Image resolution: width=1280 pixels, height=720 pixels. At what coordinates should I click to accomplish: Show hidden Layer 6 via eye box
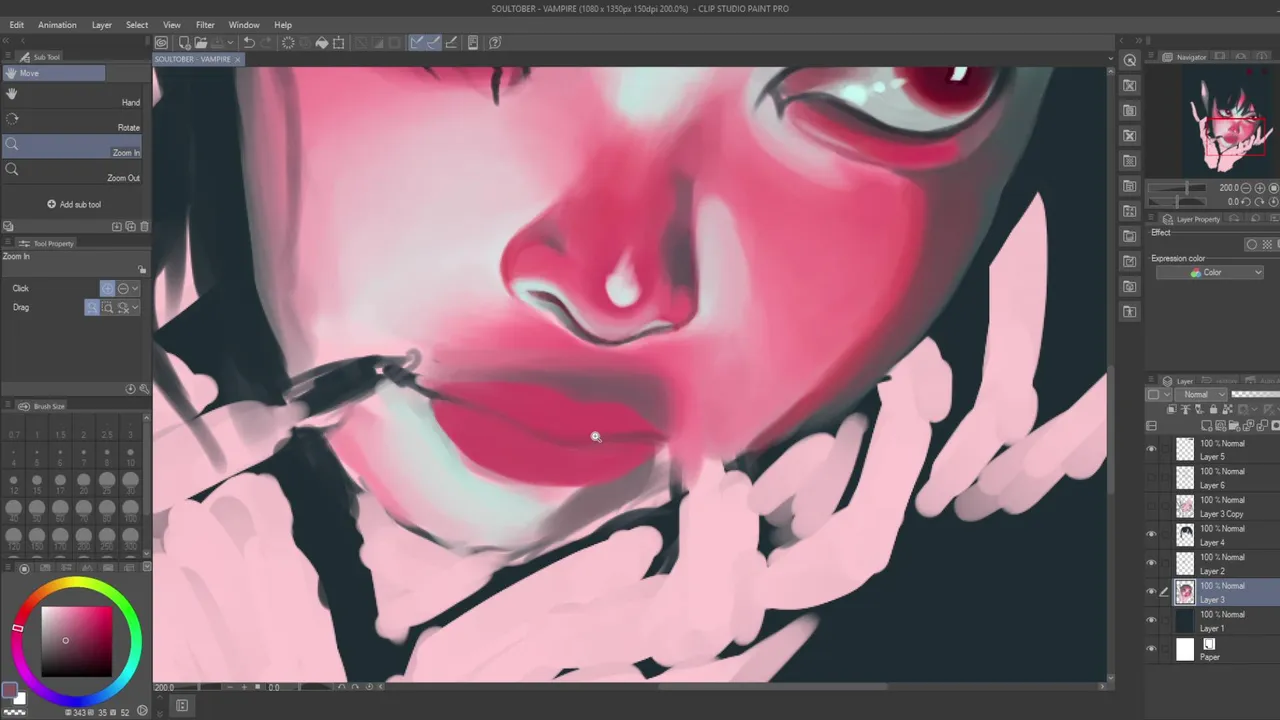click(x=1151, y=478)
